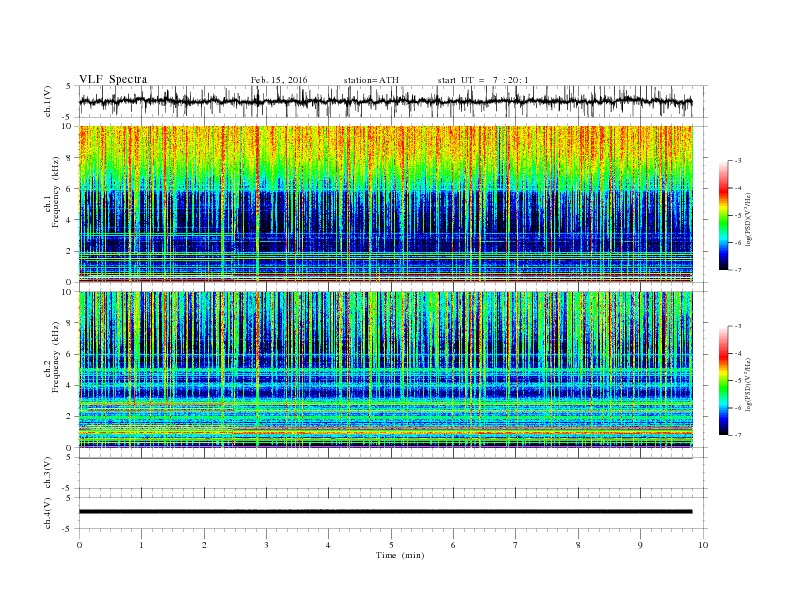Click the '2' tick on the time axis
The image size is (792, 612).
tap(204, 545)
